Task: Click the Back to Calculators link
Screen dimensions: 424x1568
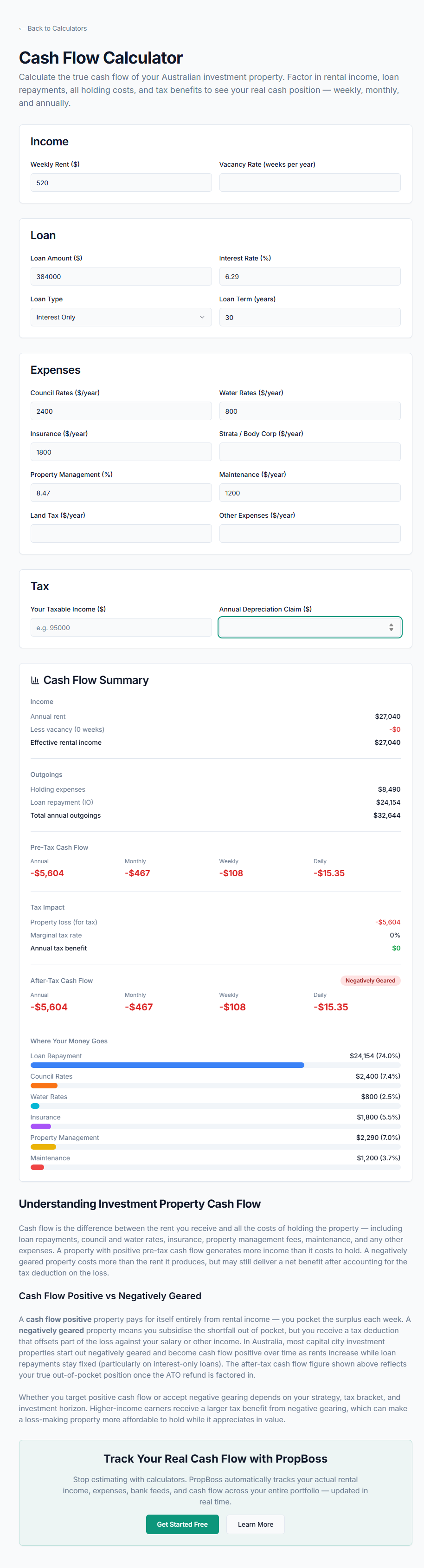Action: (53, 29)
